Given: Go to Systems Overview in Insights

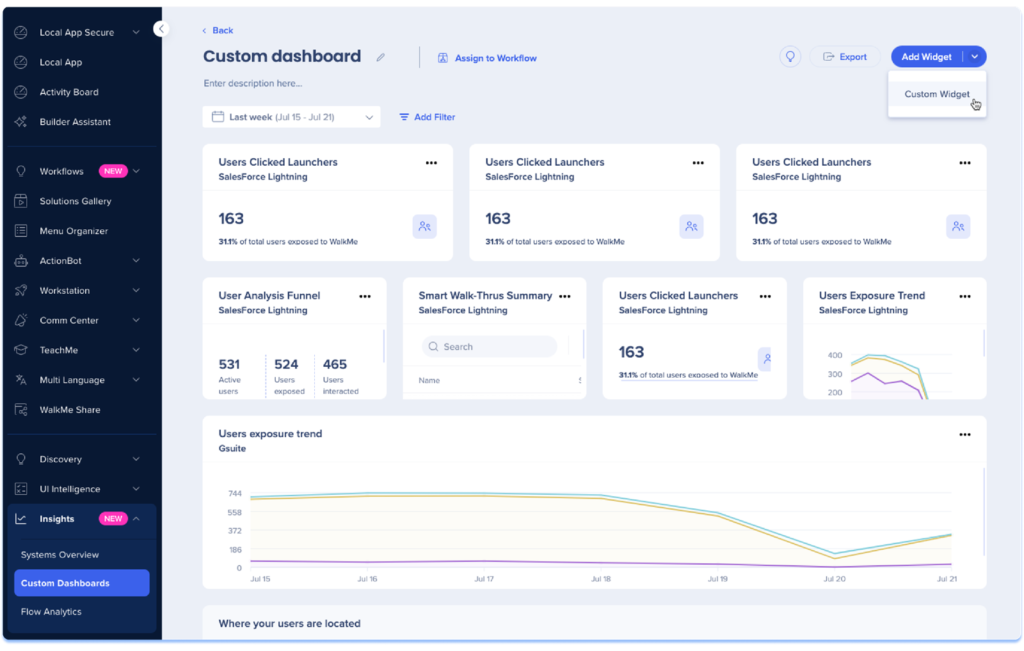Looking at the screenshot, I should point(60,555).
